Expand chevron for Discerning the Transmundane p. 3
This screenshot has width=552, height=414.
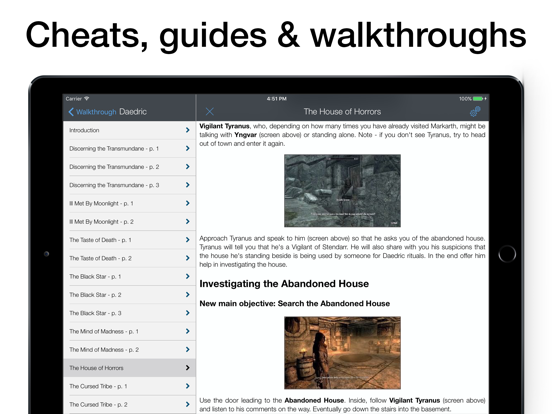188,185
